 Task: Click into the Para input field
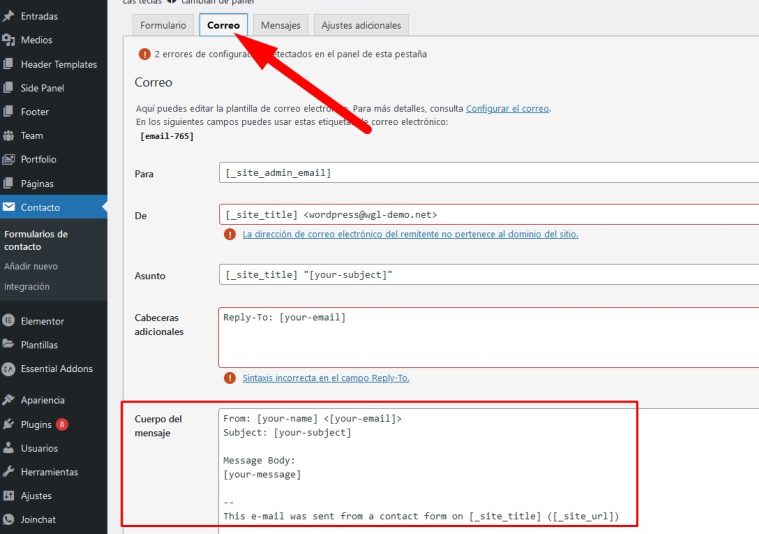tap(488, 173)
